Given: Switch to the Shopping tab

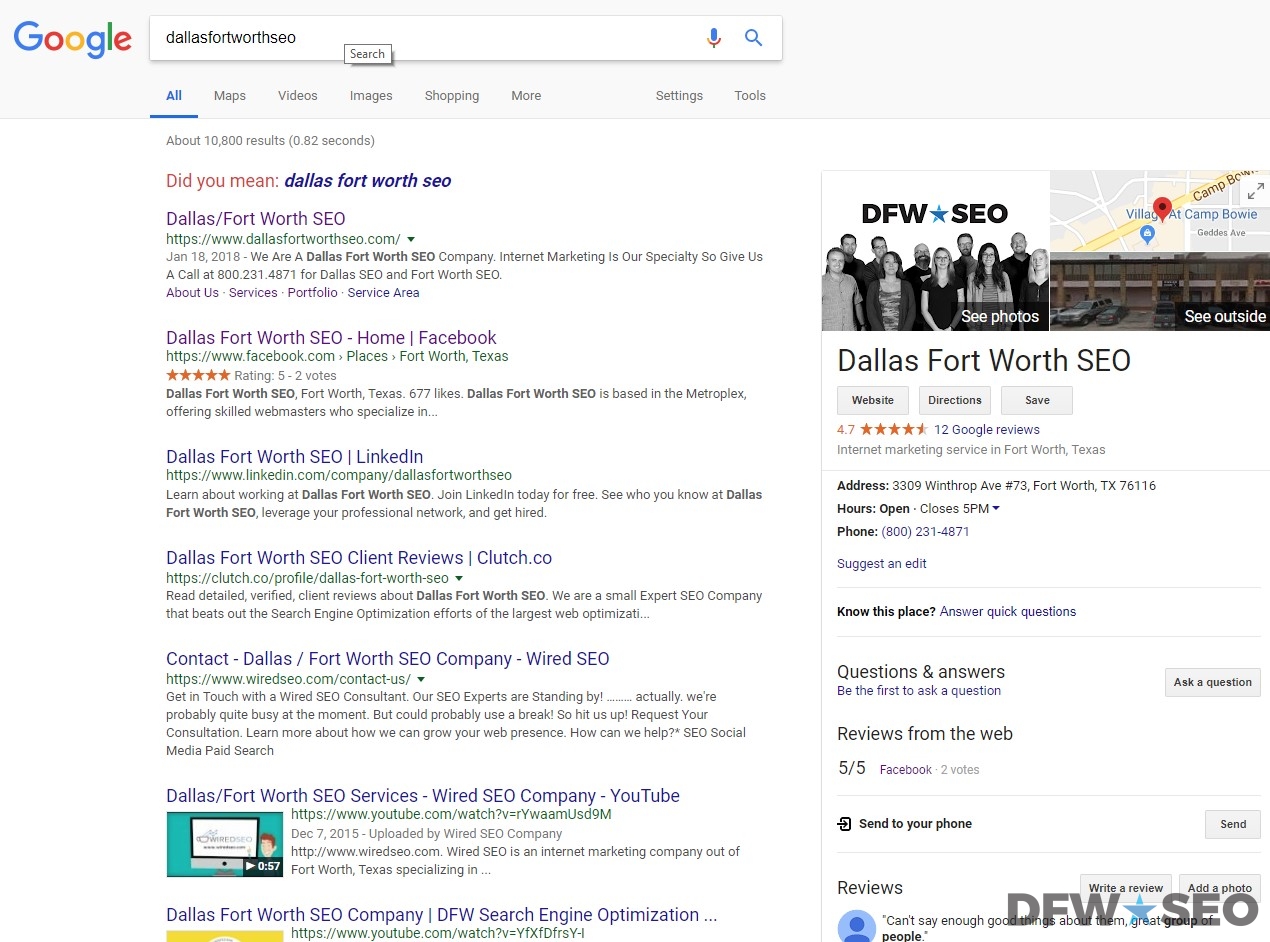Looking at the screenshot, I should click(x=452, y=96).
